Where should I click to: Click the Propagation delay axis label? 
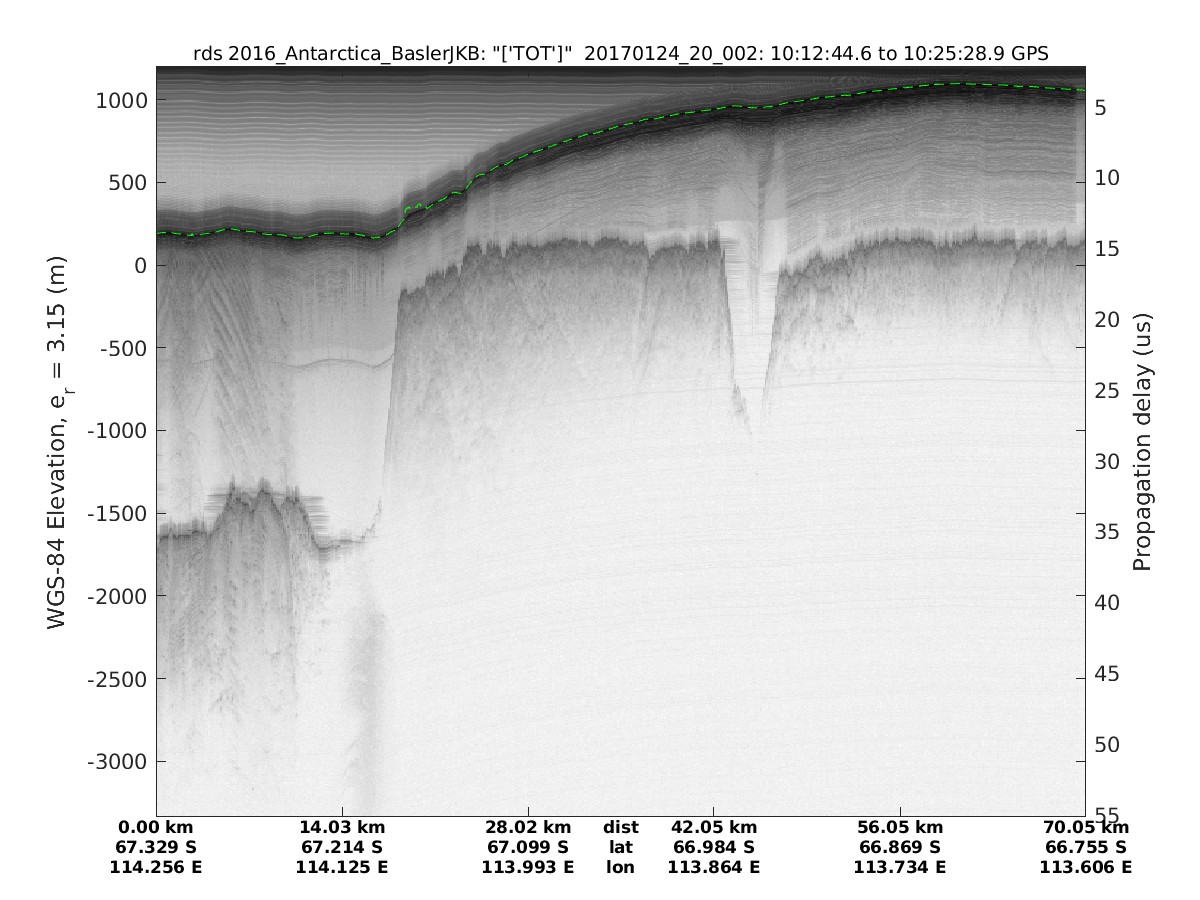1143,442
